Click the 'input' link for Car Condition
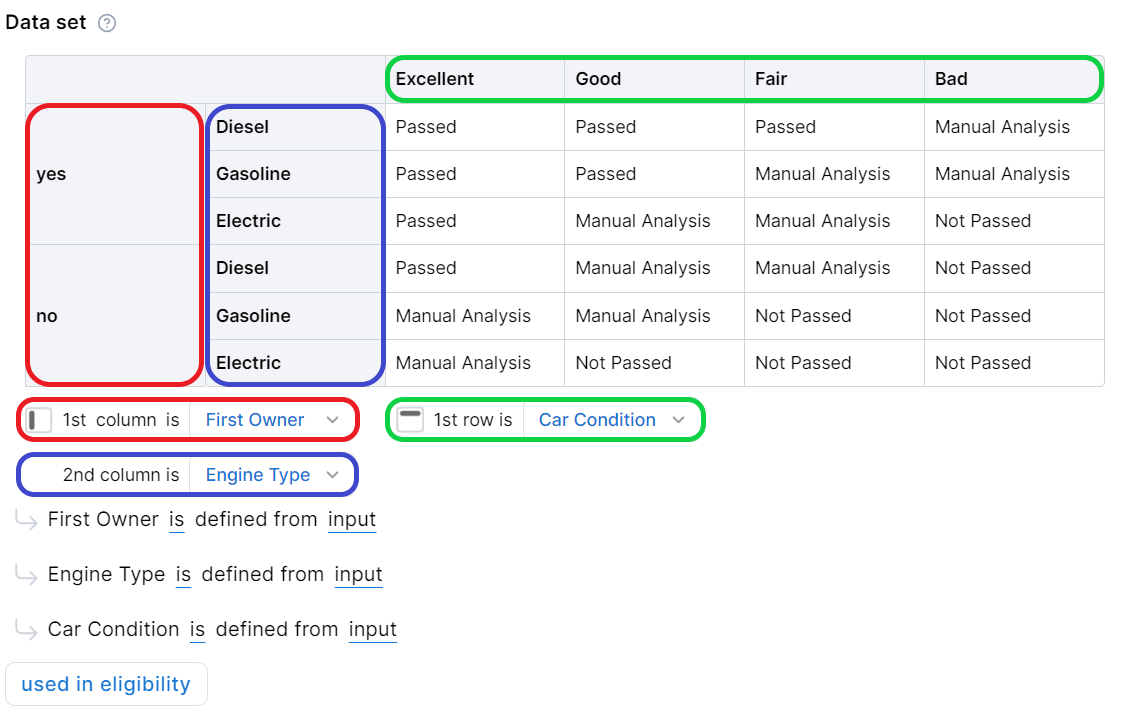 [373, 630]
